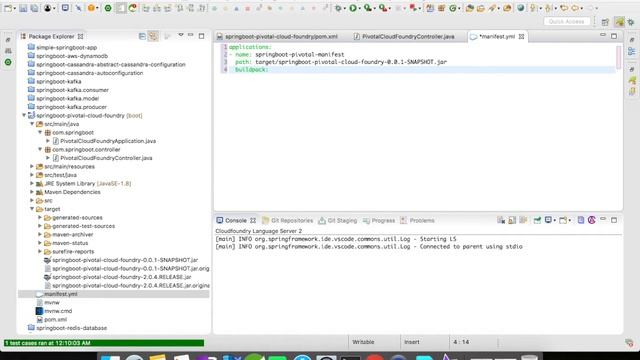Screen dimensions: 640x360
Task: Collapse the springboot-pivotal-cloud-foundry project
Action: pos(24,116)
